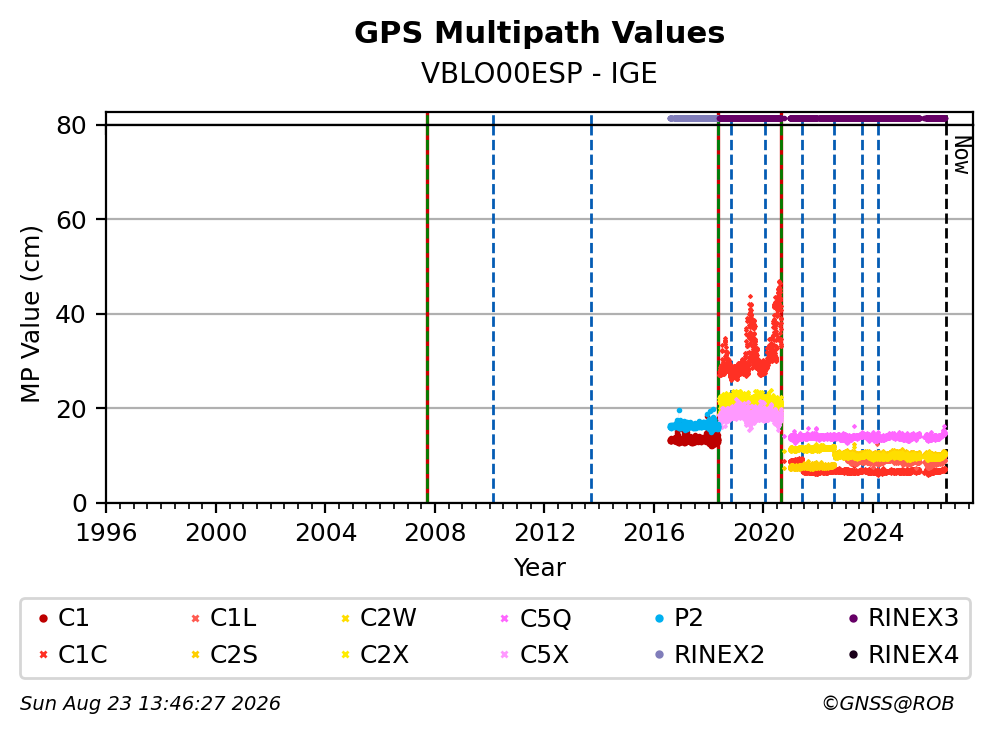Click the y-axis tick label '40'

pyautogui.click(x=71, y=314)
